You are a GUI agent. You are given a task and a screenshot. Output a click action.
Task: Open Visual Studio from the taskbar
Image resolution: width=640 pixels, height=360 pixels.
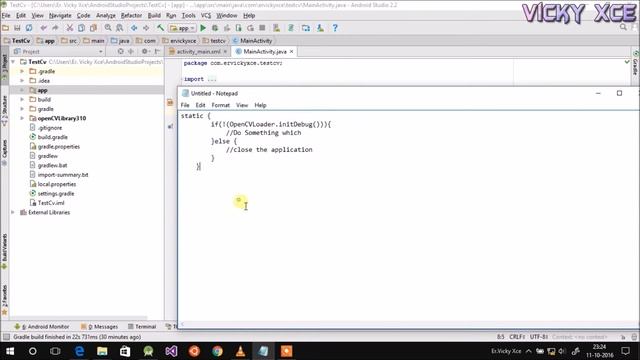[x=171, y=351]
